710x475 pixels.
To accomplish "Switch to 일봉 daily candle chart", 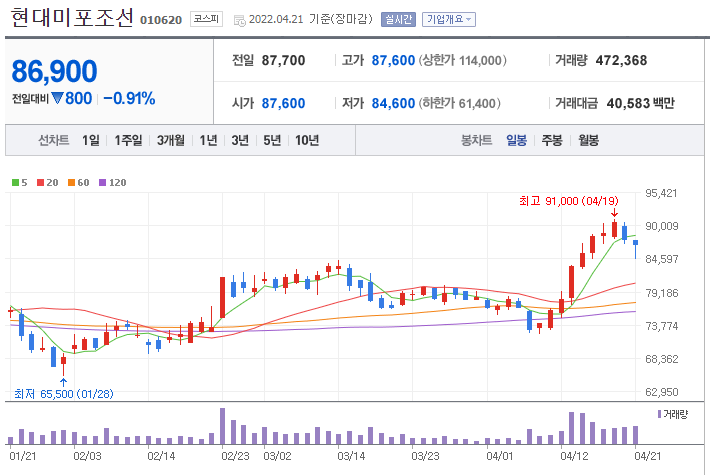I will click(x=516, y=140).
